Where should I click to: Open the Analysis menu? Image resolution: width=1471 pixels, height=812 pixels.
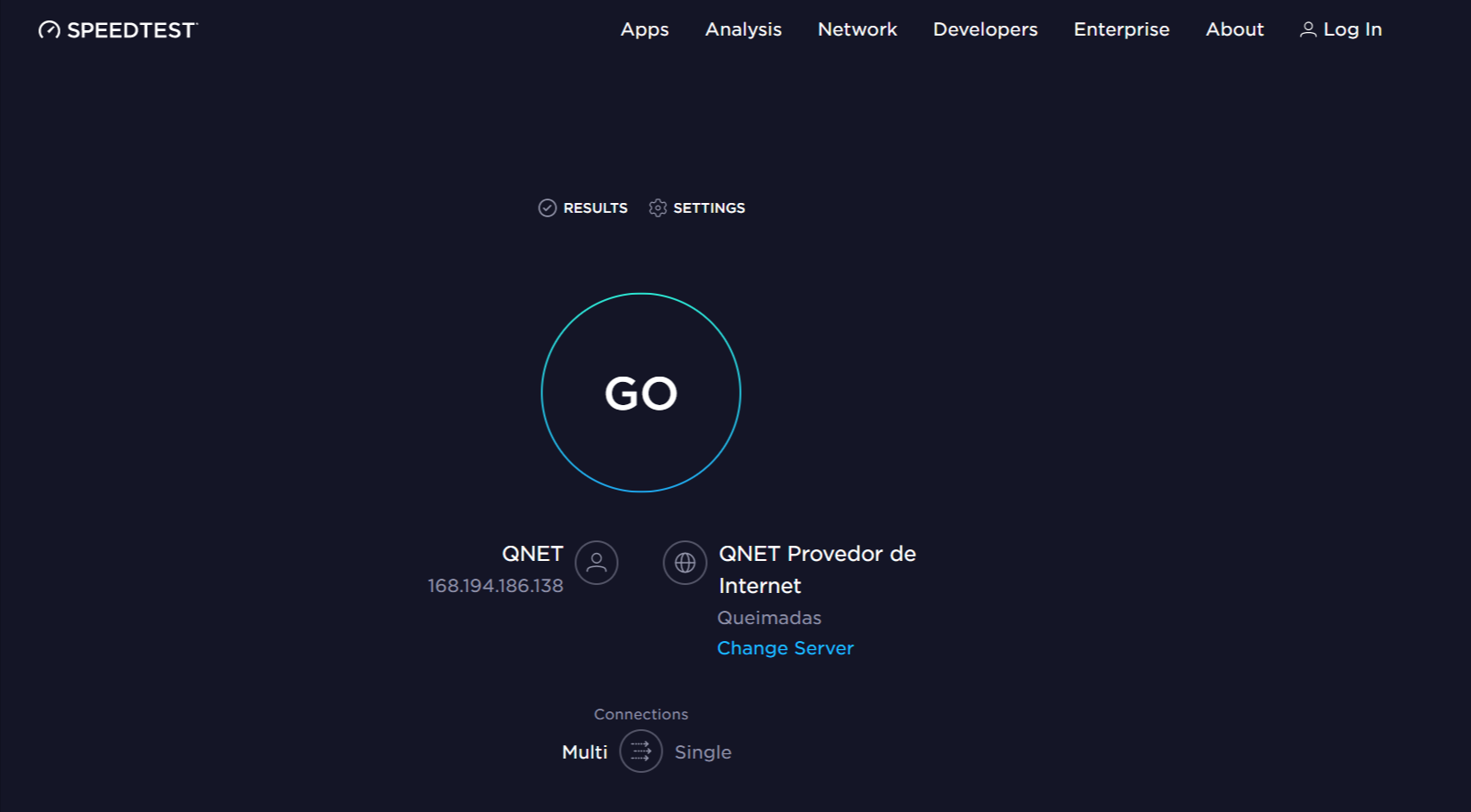[x=743, y=29]
